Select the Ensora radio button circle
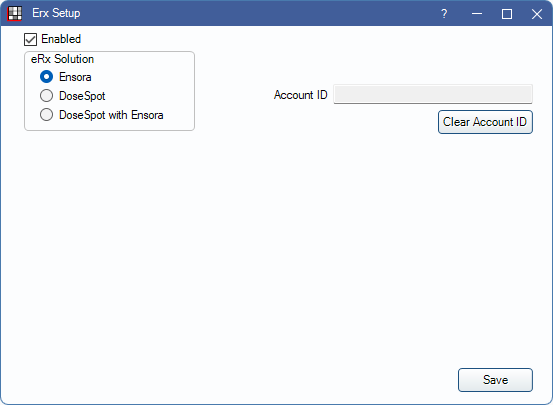Screen dimensions: 553x405 tap(47, 77)
